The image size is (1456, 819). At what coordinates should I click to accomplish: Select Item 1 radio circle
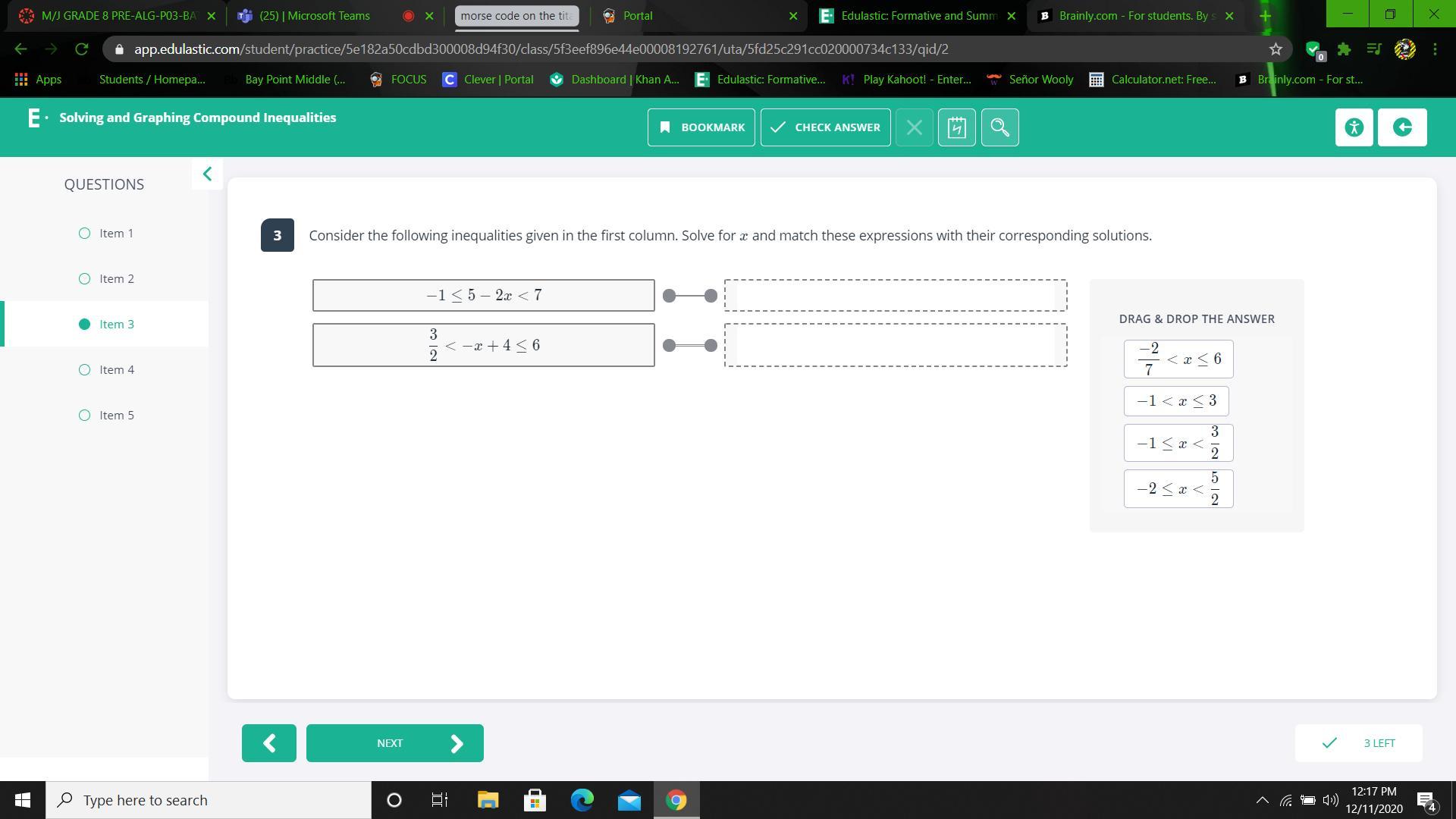pyautogui.click(x=84, y=234)
